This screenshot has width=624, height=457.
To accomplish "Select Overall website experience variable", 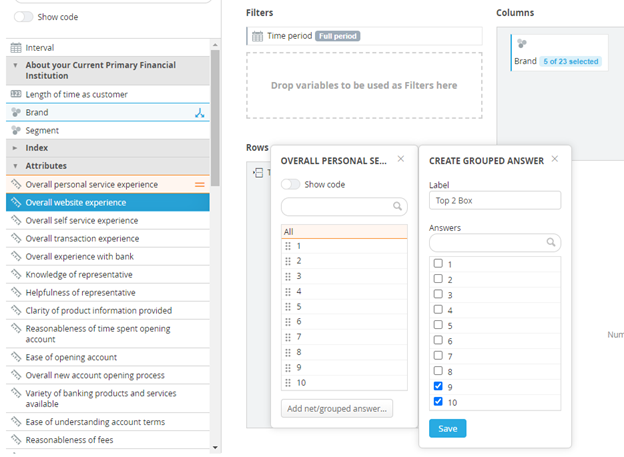I will [x=108, y=202].
